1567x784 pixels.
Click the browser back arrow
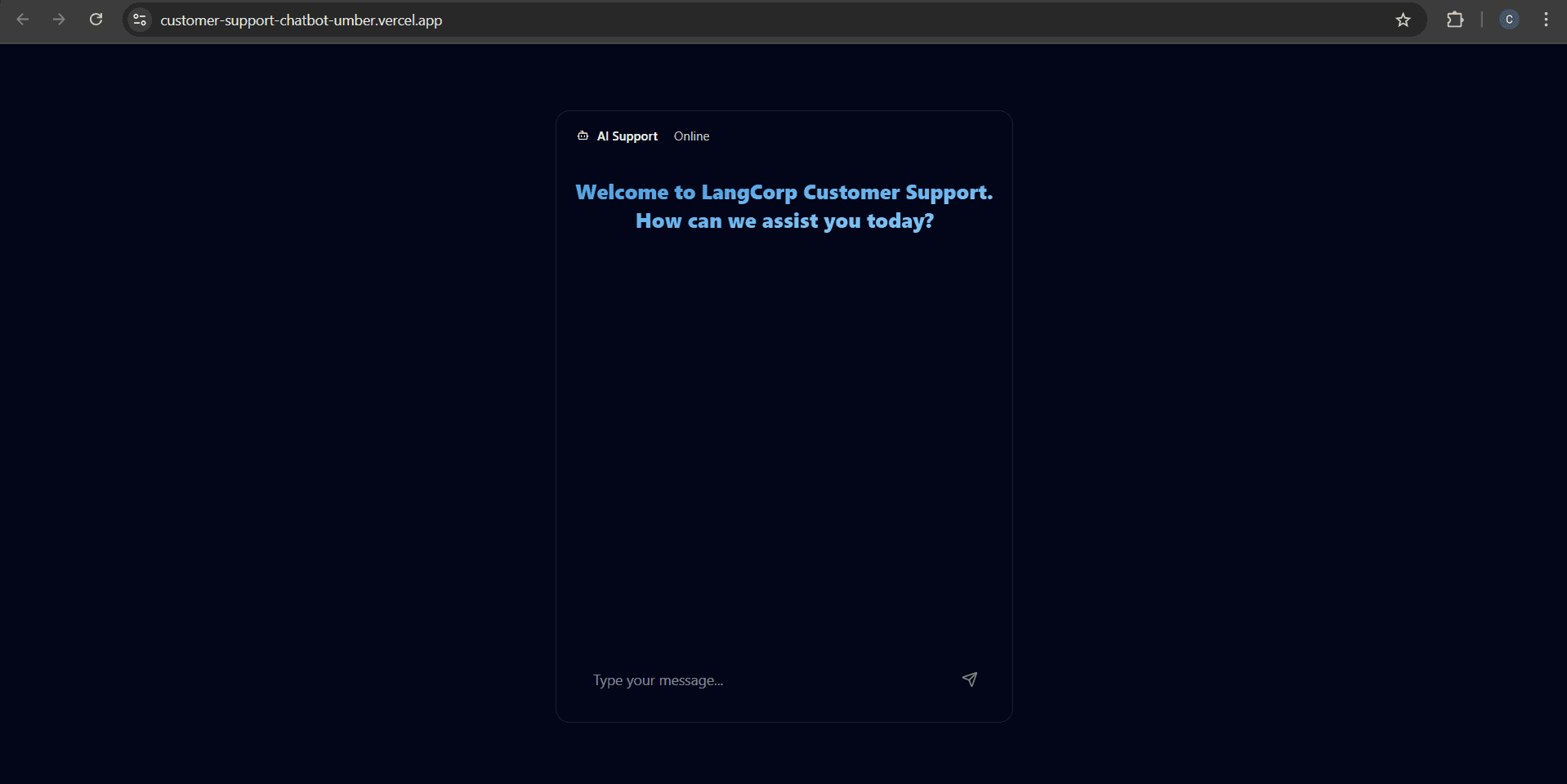[23, 20]
